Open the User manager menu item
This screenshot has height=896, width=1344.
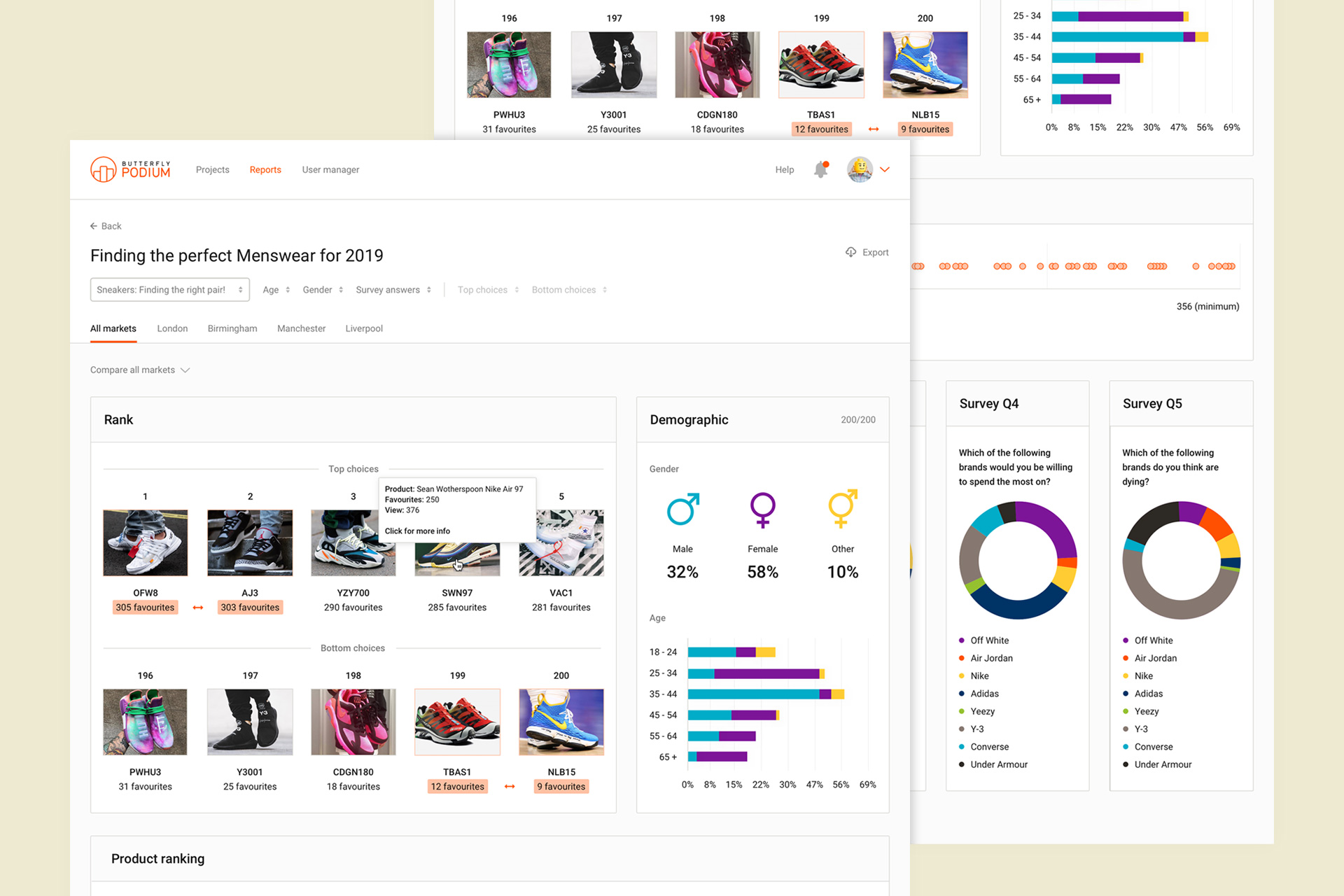tap(330, 169)
